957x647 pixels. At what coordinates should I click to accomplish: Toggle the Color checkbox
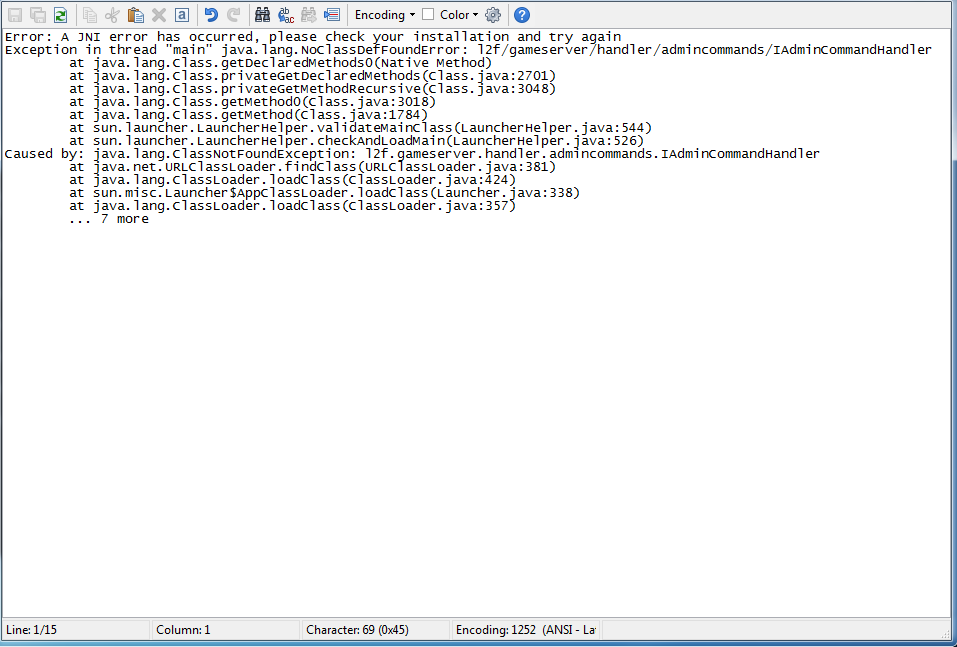click(428, 15)
